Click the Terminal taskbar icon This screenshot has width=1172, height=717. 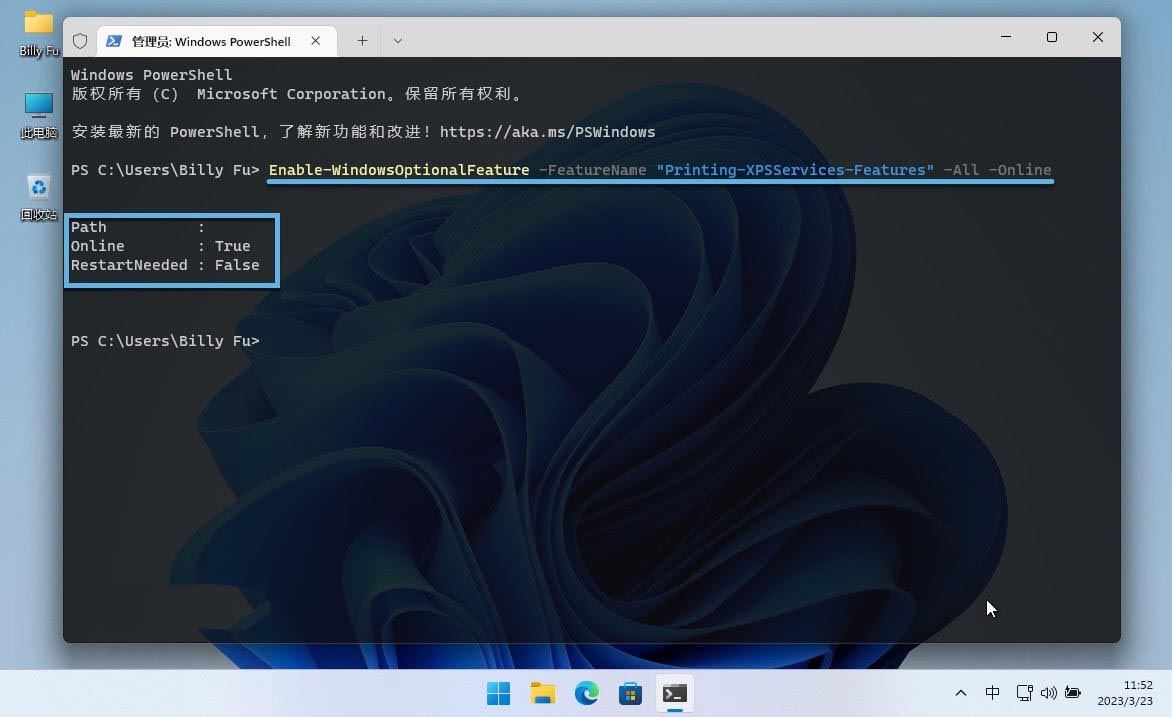click(674, 694)
